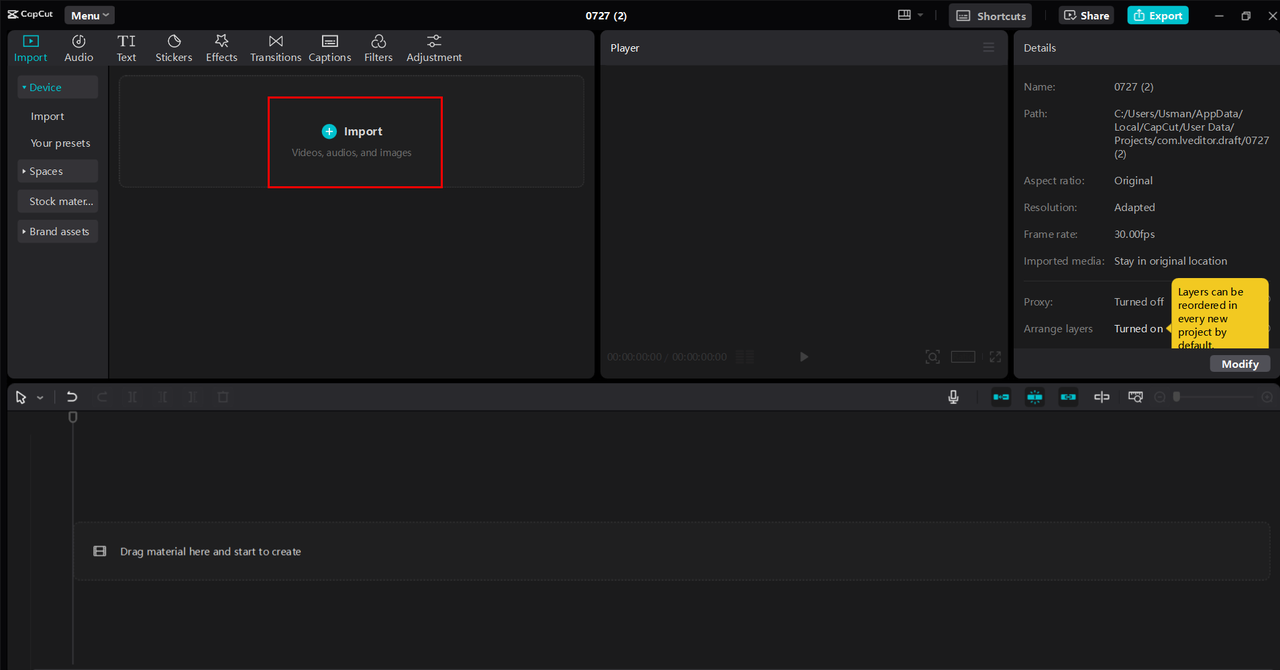Expand the Brand assets section
This screenshot has width=1280, height=670.
point(57,231)
